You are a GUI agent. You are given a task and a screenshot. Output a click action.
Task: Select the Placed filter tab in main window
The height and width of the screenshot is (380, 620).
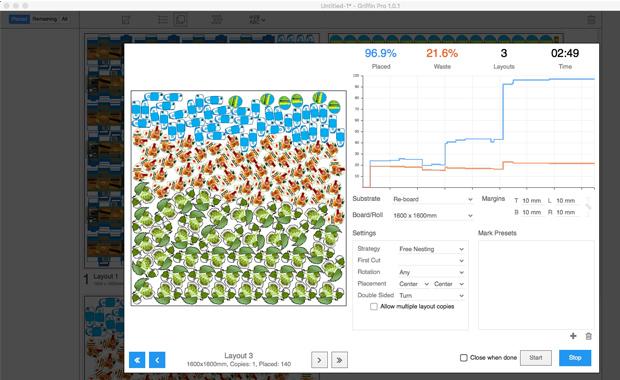pyautogui.click(x=19, y=19)
